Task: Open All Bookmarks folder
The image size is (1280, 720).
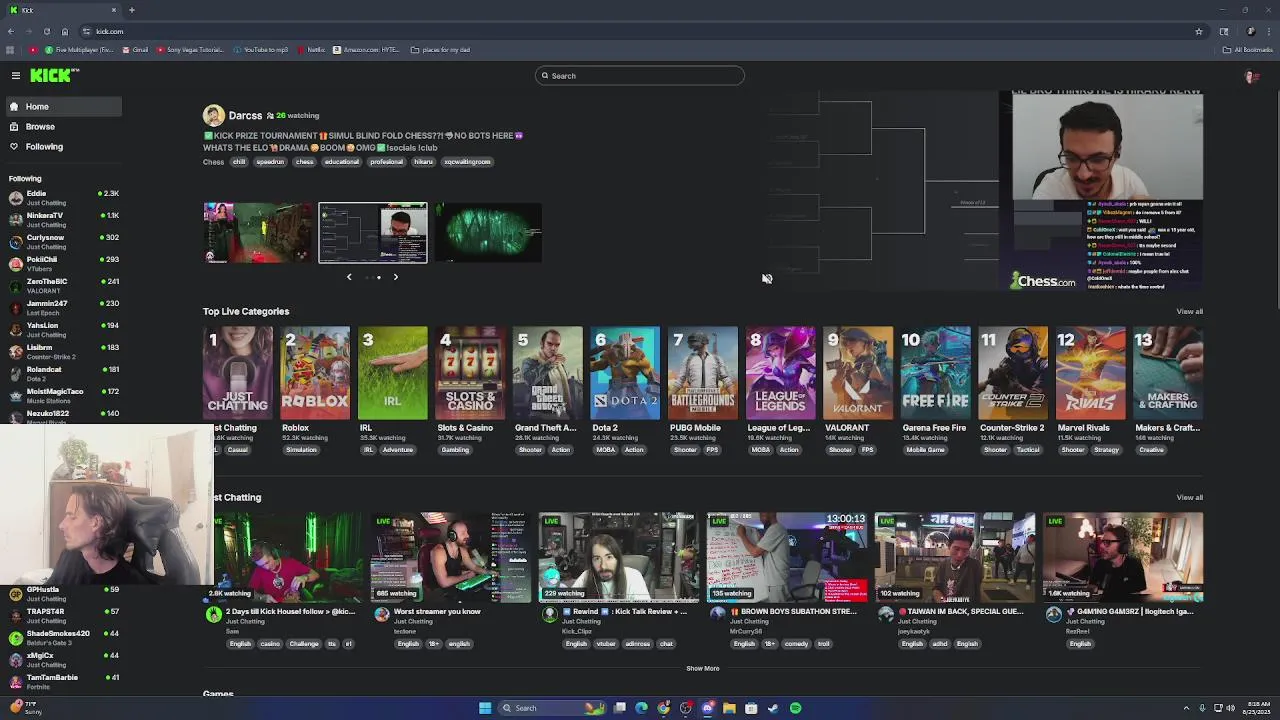Action: coord(1248,49)
